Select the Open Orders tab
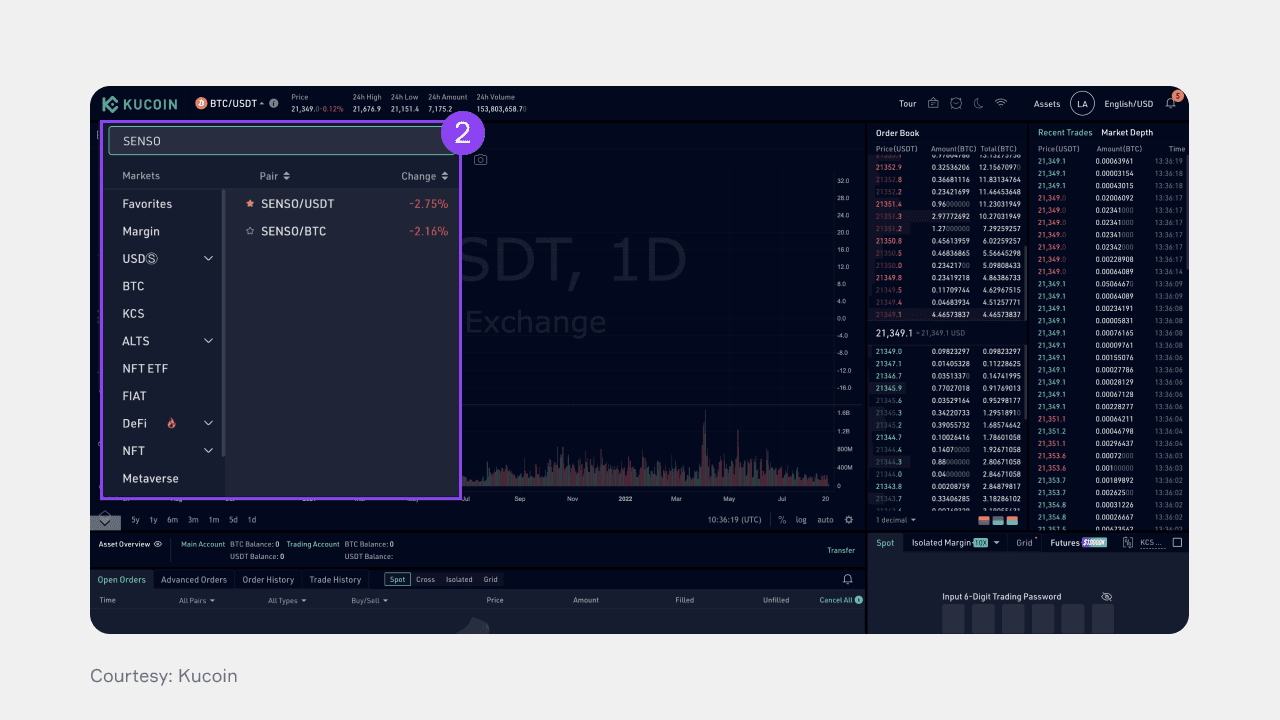Screen dimensions: 1280x720 (x=121, y=580)
